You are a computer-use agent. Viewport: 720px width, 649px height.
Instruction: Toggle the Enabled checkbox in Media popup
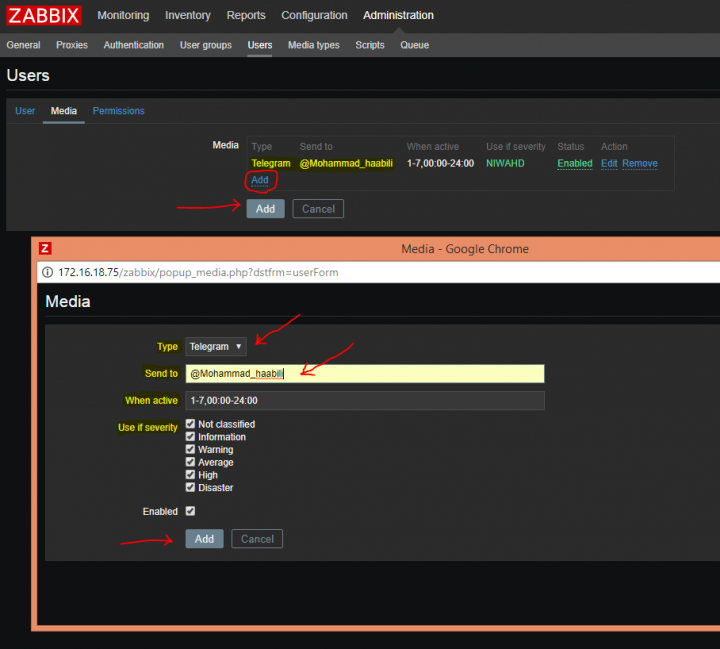(190, 511)
